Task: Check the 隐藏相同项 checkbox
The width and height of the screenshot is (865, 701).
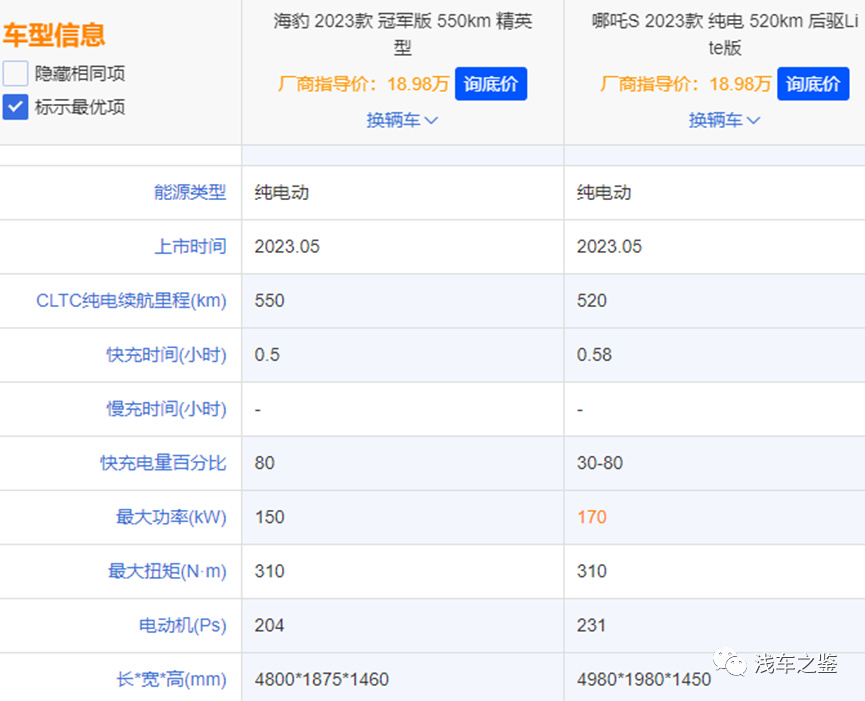Action: tap(15, 73)
